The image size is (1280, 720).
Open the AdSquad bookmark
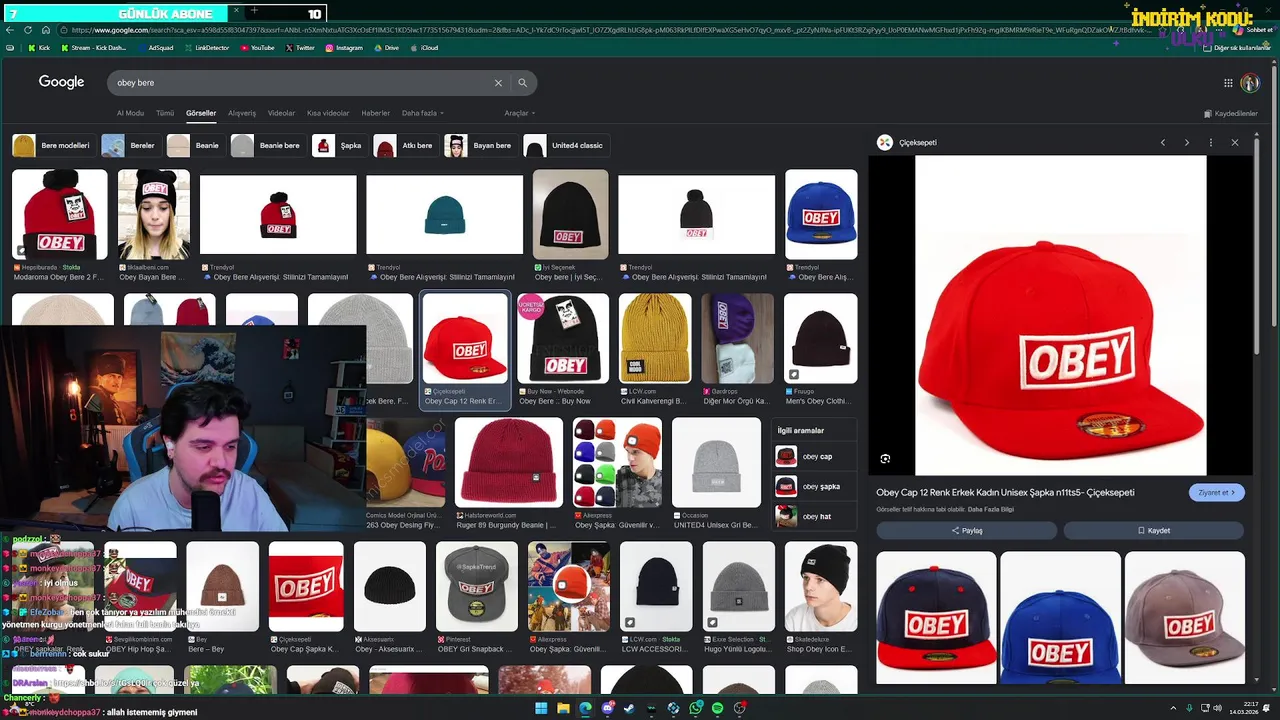click(x=155, y=48)
